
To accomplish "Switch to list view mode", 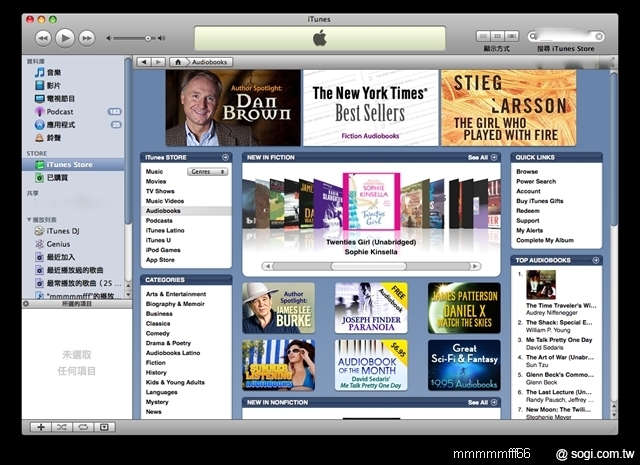I will point(484,36).
